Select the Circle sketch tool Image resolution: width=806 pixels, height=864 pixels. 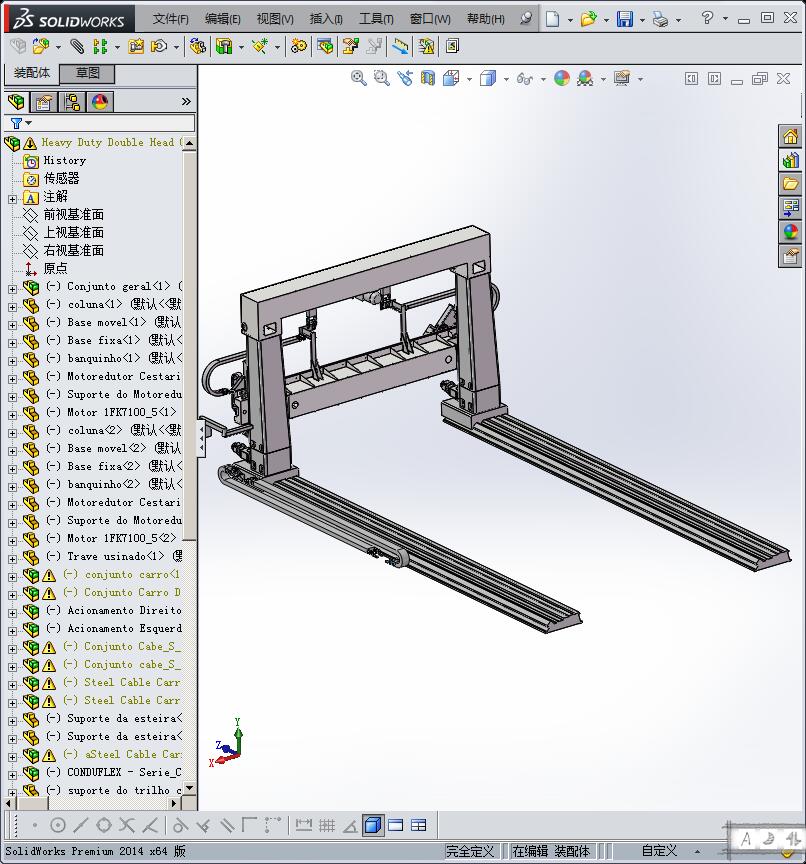coord(58,825)
